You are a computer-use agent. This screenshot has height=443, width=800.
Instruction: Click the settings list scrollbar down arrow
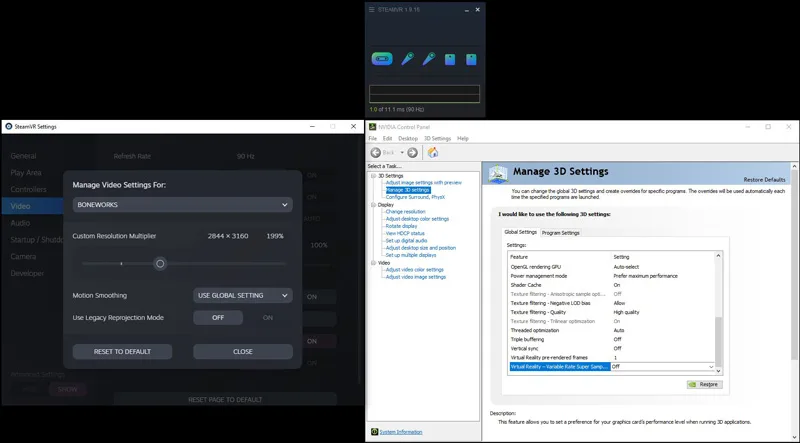[718, 371]
